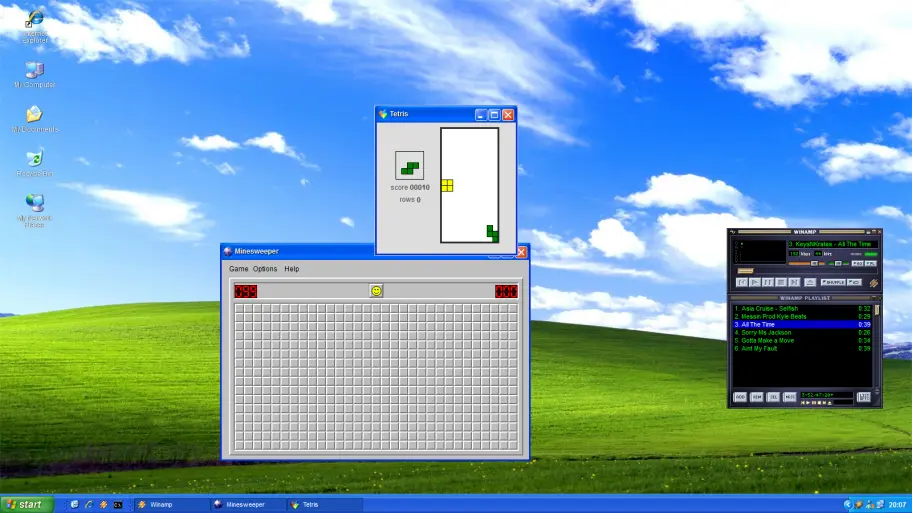The height and width of the screenshot is (513, 912).
Task: Click the Winamp song title display
Action: pyautogui.click(x=833, y=244)
